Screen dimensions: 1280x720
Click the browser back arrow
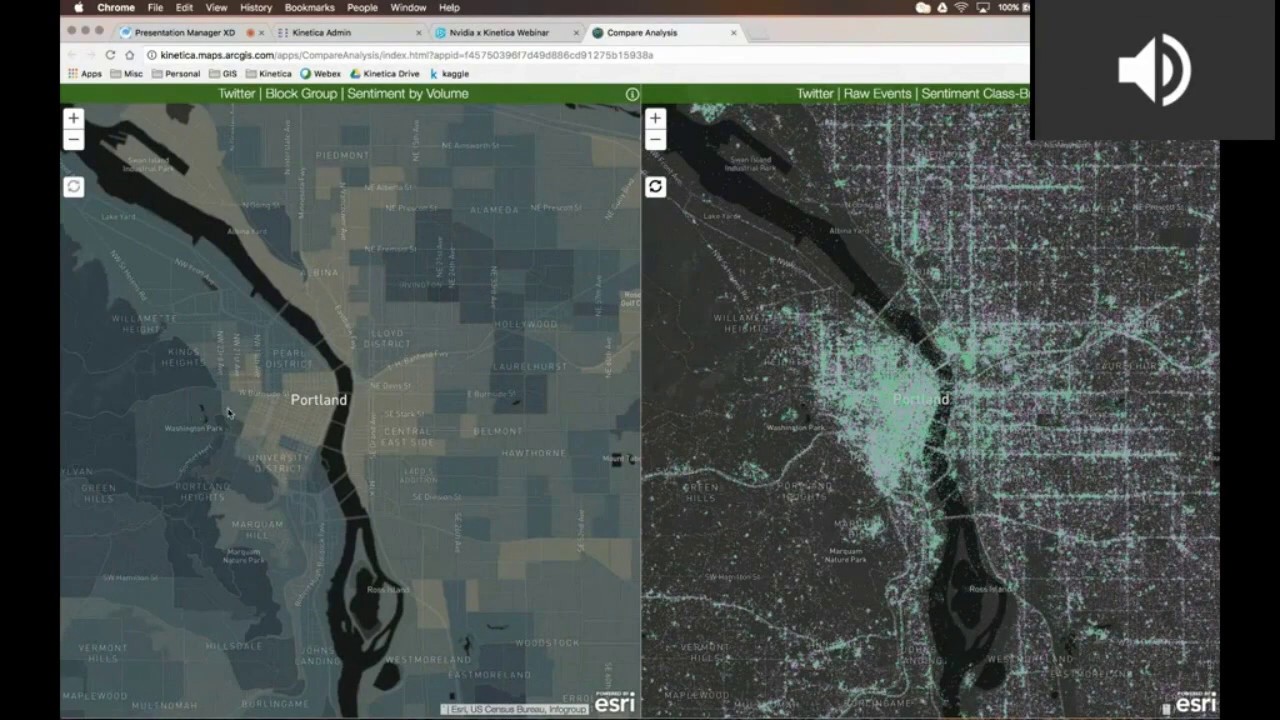click(72, 55)
